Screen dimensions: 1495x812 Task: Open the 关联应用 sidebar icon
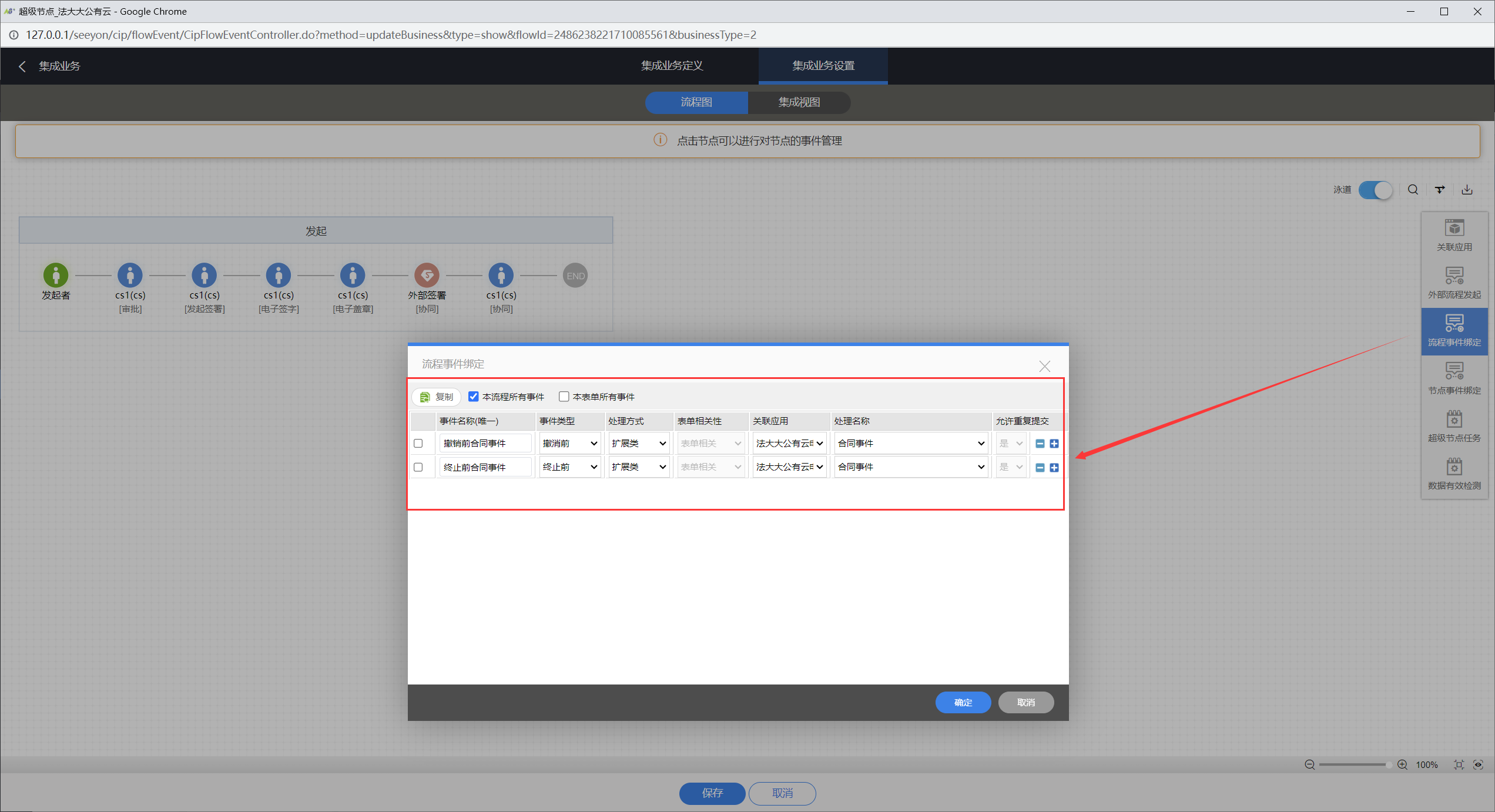pos(1454,235)
